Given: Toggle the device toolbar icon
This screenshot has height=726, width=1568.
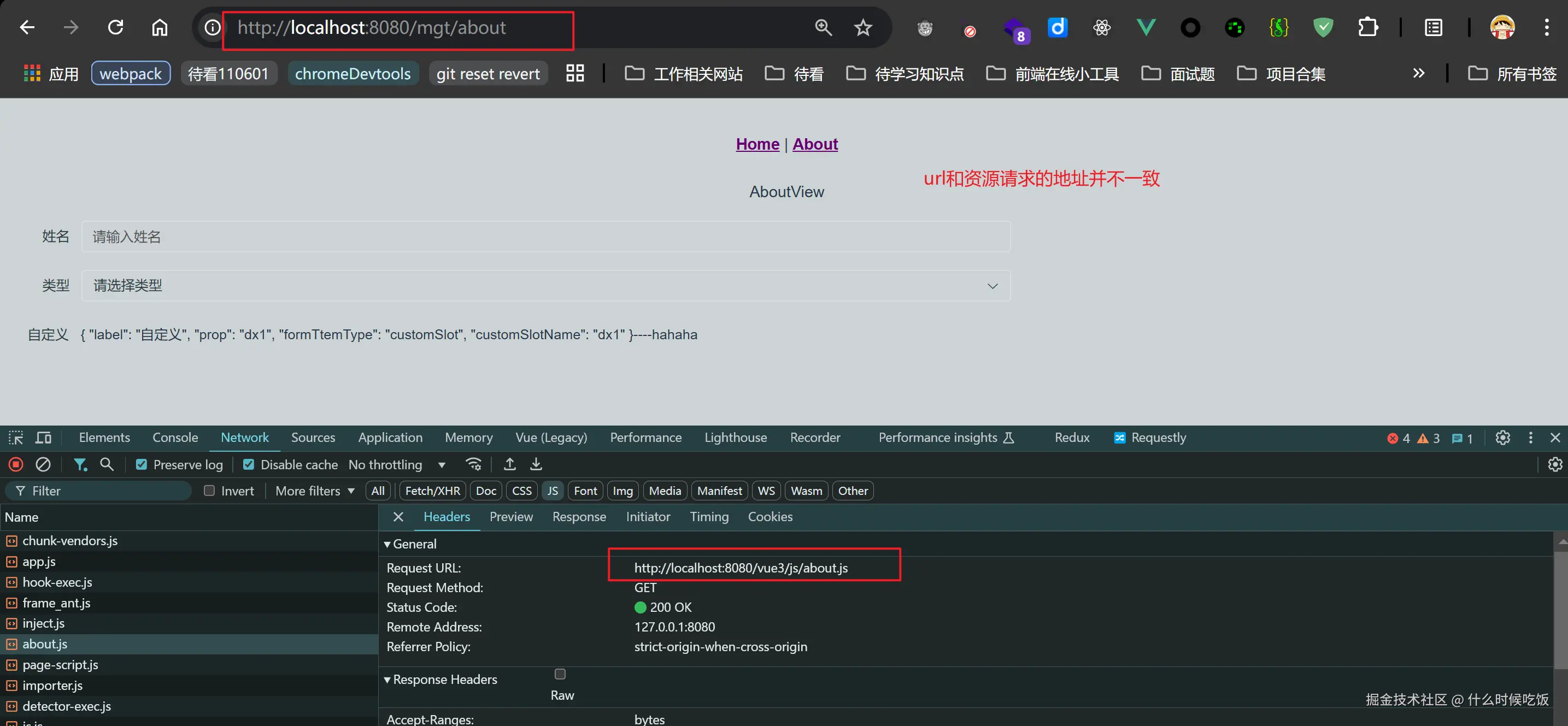Looking at the screenshot, I should (x=43, y=438).
